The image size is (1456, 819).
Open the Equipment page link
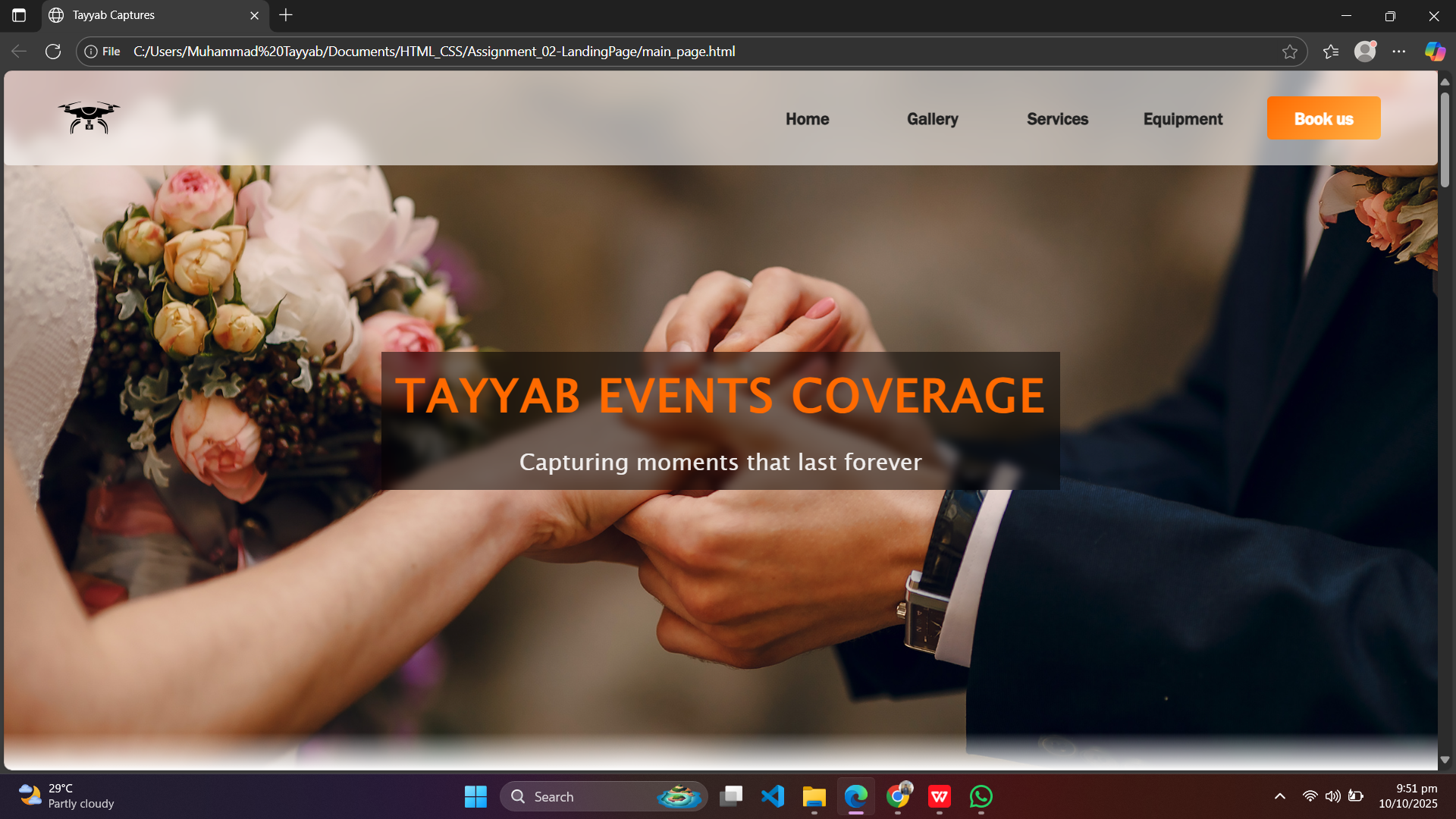pos(1182,118)
